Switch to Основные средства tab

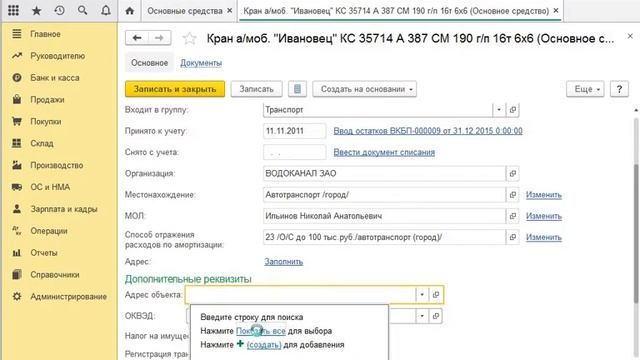(184, 11)
